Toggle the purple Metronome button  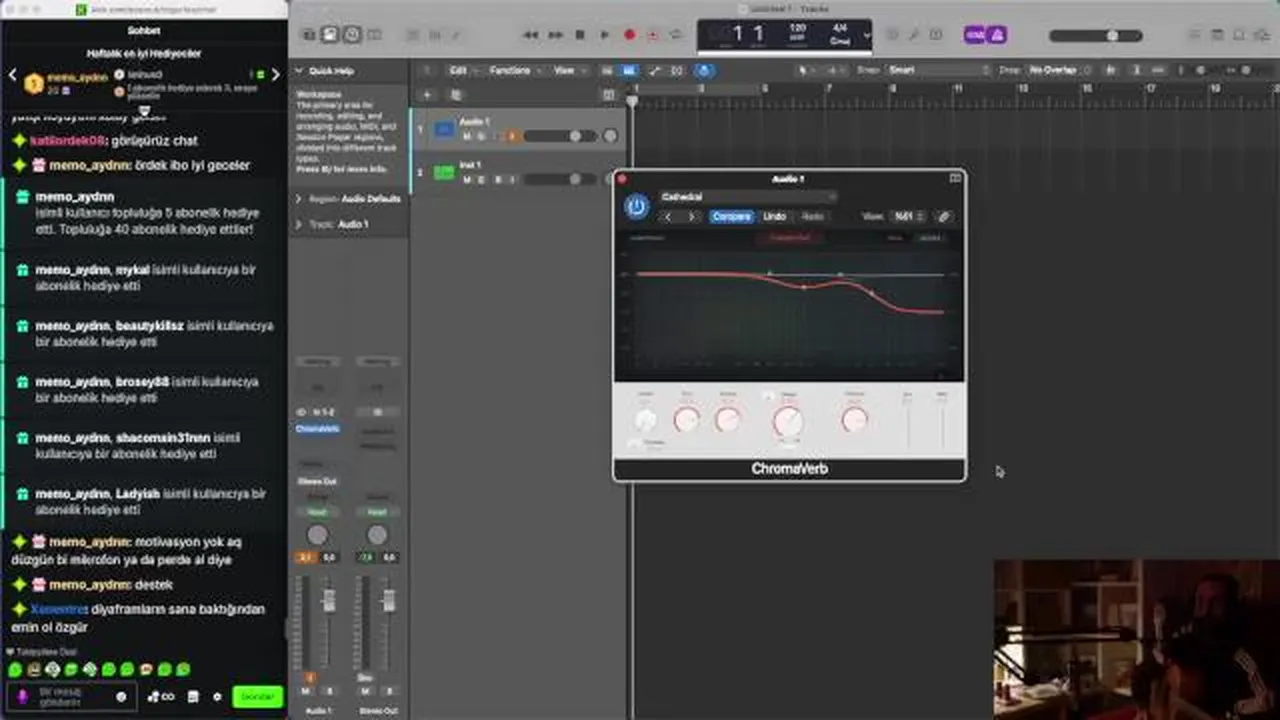(997, 35)
